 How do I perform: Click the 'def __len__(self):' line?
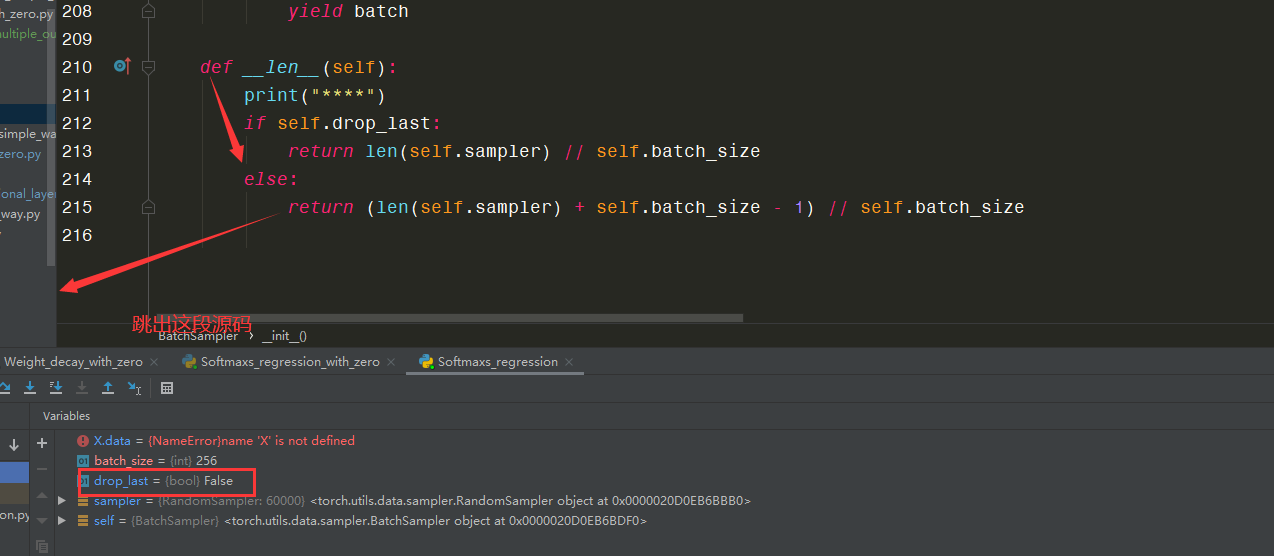pos(298,67)
